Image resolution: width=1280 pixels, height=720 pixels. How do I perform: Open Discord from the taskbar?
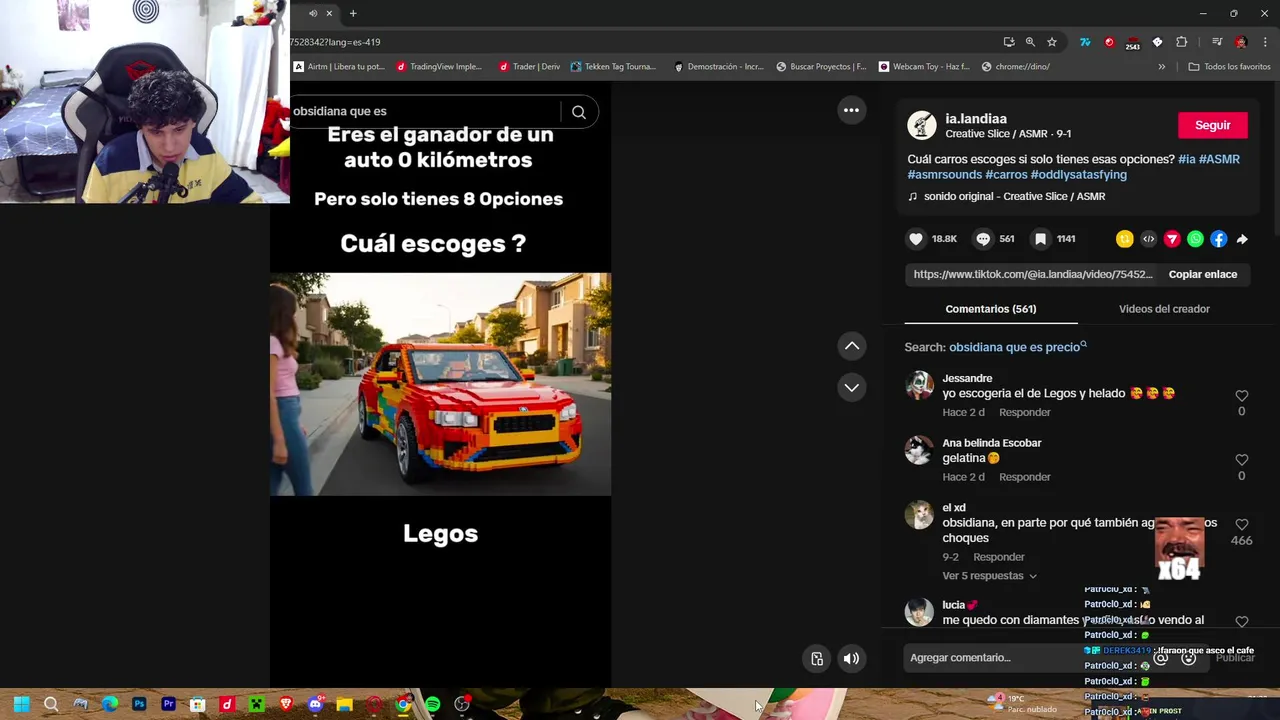(x=315, y=705)
